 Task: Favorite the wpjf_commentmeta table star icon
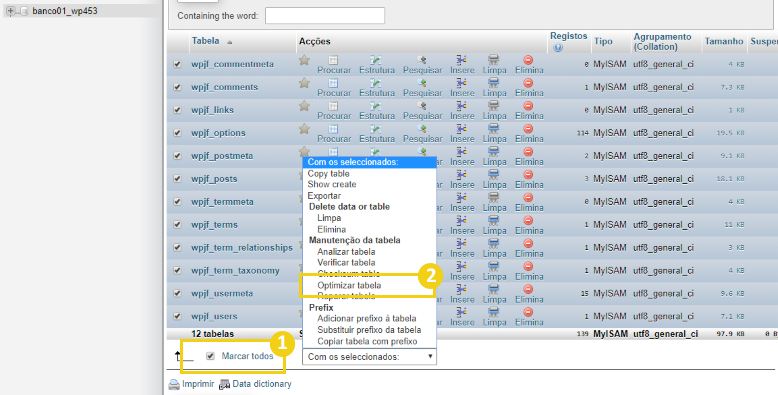point(304,60)
